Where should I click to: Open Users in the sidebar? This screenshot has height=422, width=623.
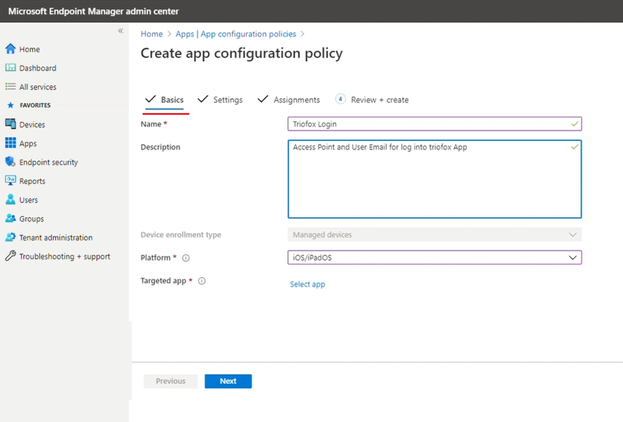point(29,200)
